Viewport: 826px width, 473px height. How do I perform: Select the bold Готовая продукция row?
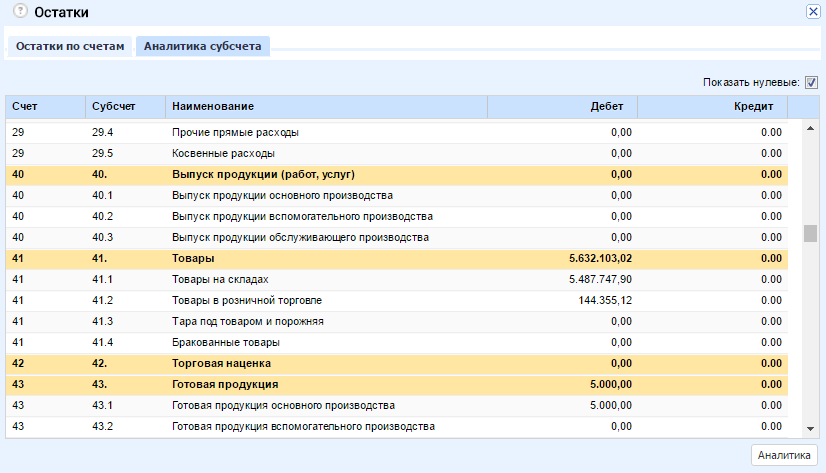coord(397,385)
